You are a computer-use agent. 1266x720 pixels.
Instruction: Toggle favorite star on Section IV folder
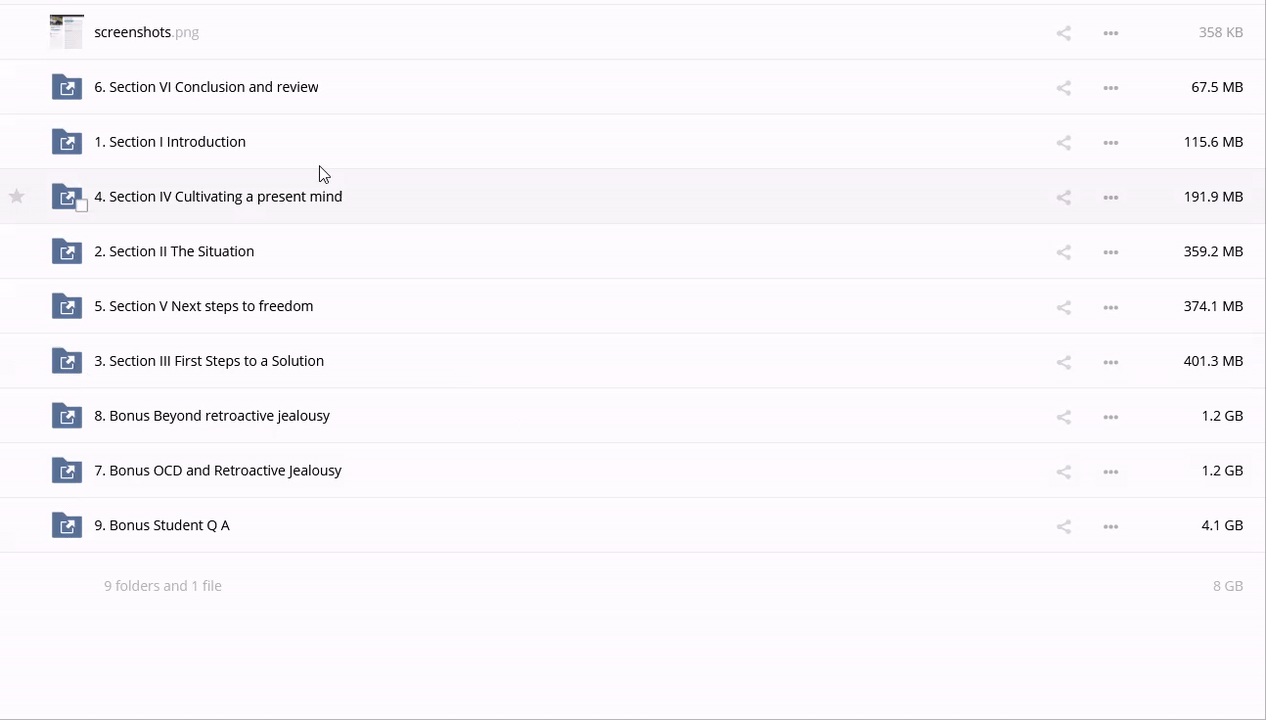coord(17,197)
